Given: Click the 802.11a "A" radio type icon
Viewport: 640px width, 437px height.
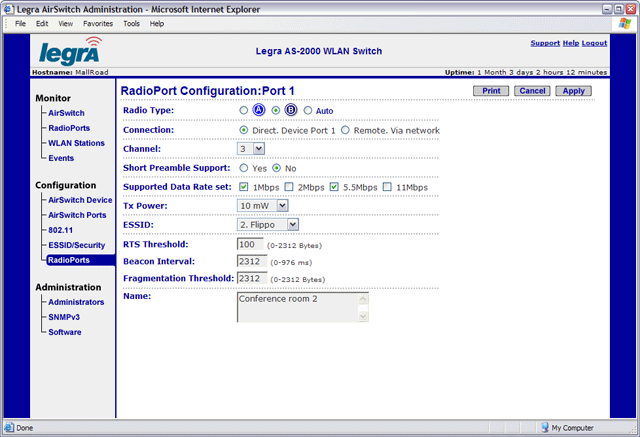Looking at the screenshot, I should [259, 110].
